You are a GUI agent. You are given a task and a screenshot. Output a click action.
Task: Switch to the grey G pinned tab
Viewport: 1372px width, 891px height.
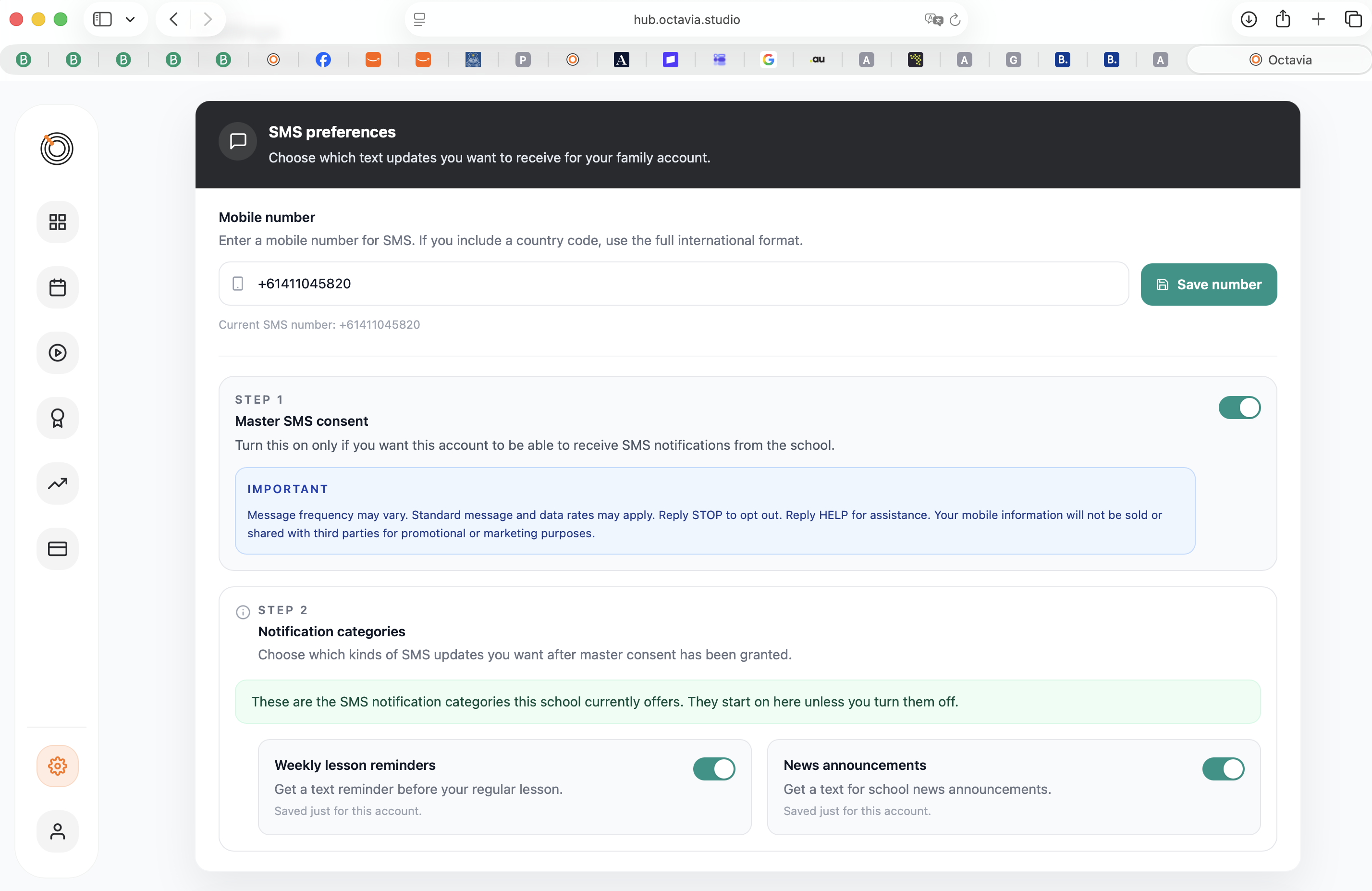coord(1013,60)
